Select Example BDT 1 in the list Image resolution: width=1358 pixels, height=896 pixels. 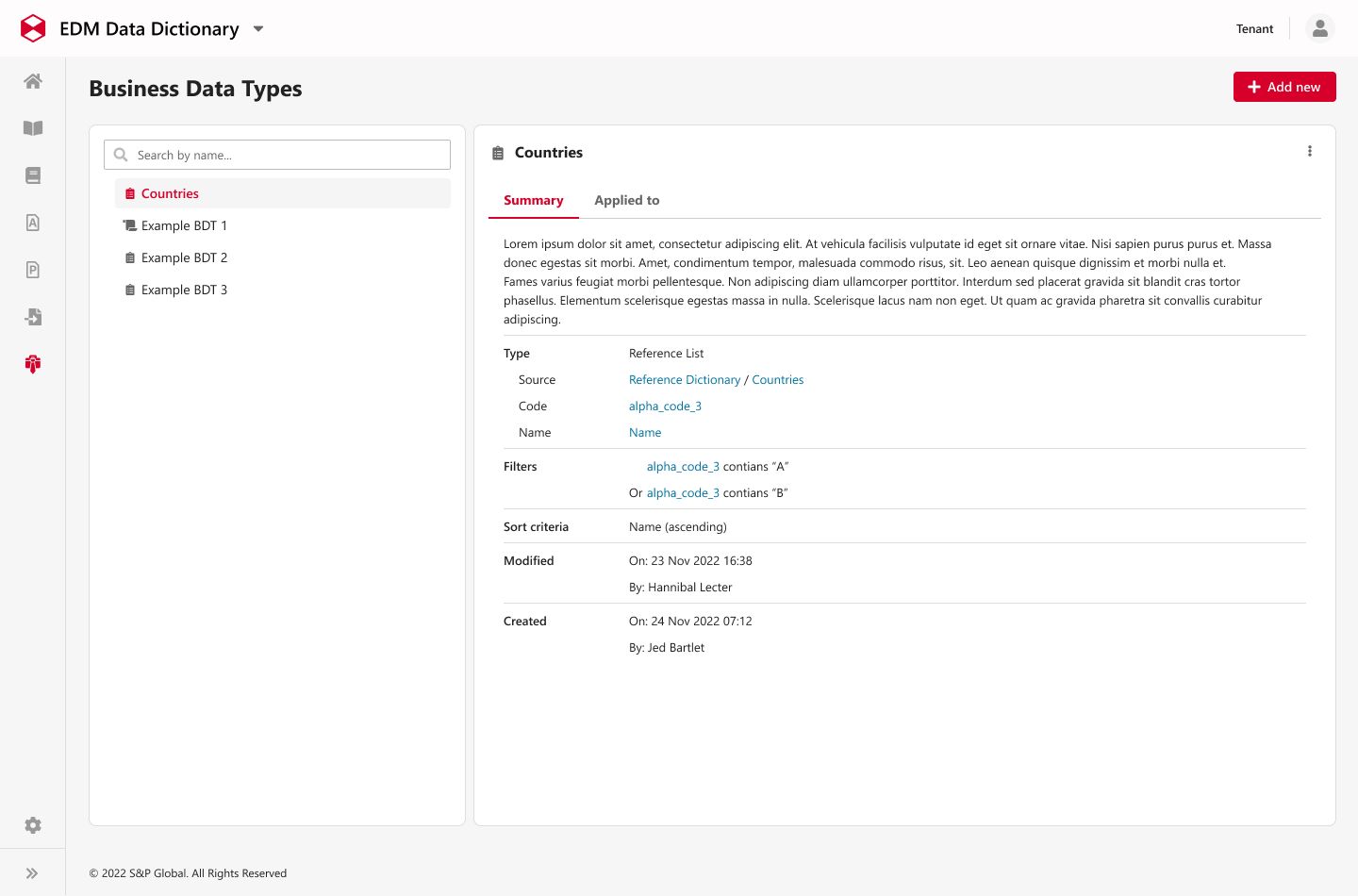point(283,225)
